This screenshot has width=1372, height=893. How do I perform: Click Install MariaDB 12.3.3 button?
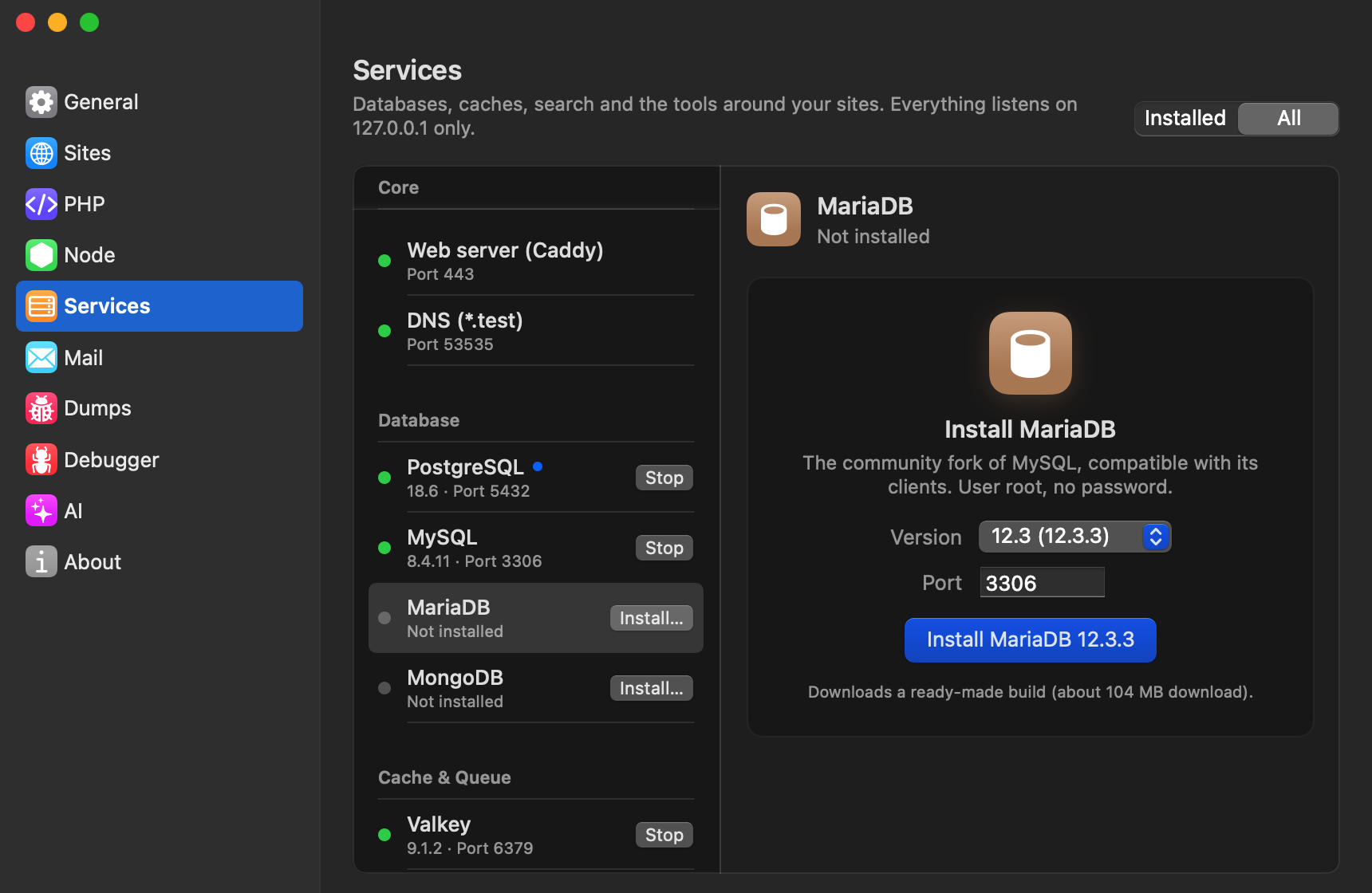coord(1031,640)
